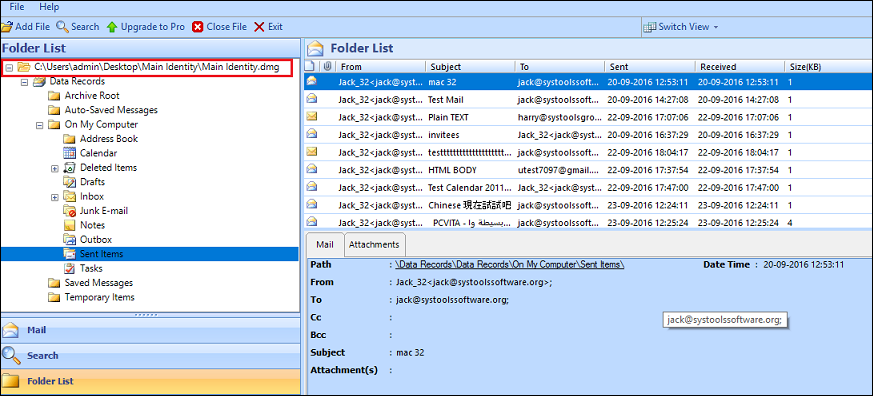
Task: Click the Deleted Items recycle icon
Action: pos(70,168)
